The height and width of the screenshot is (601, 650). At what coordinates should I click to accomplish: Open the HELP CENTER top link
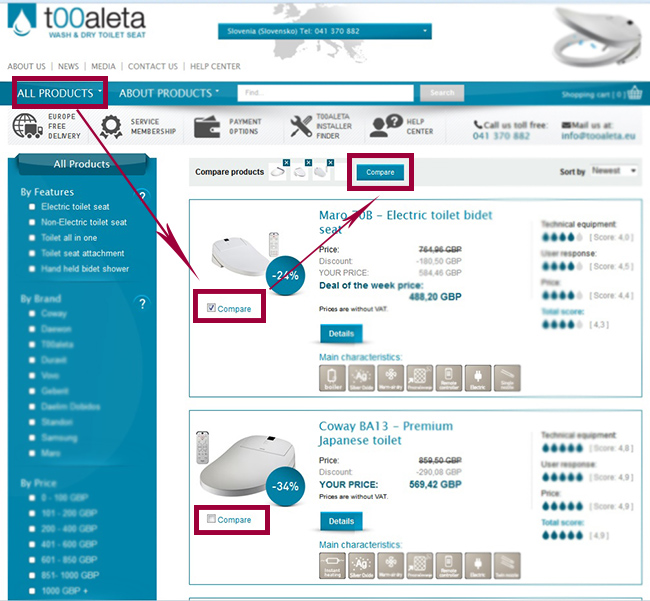click(x=215, y=66)
